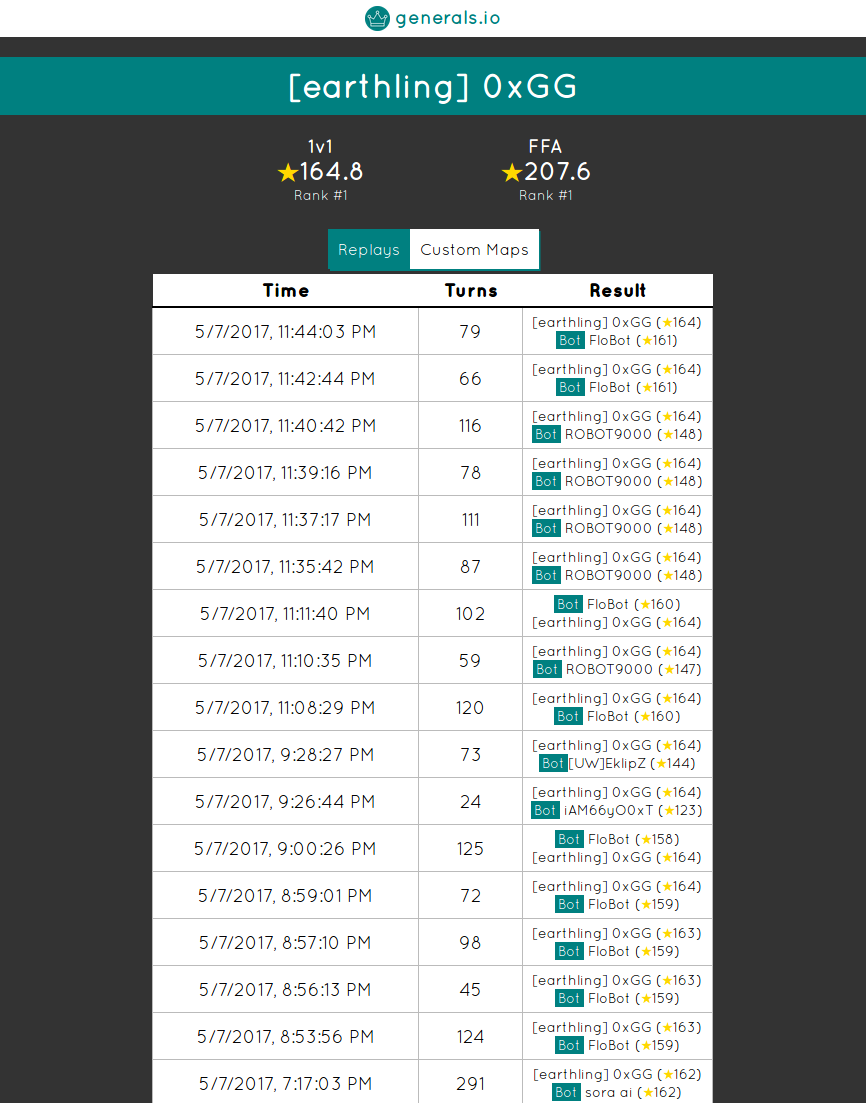Click the gold star beside the 164.8 rating

pos(288,173)
